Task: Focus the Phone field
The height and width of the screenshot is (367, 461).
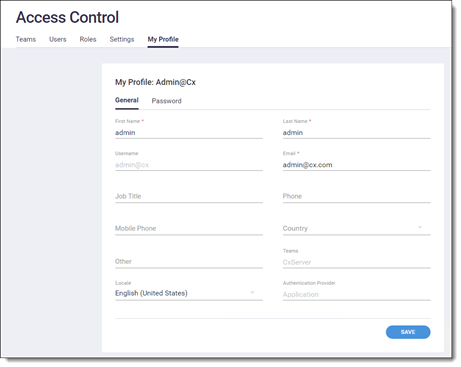Action: 356,196
